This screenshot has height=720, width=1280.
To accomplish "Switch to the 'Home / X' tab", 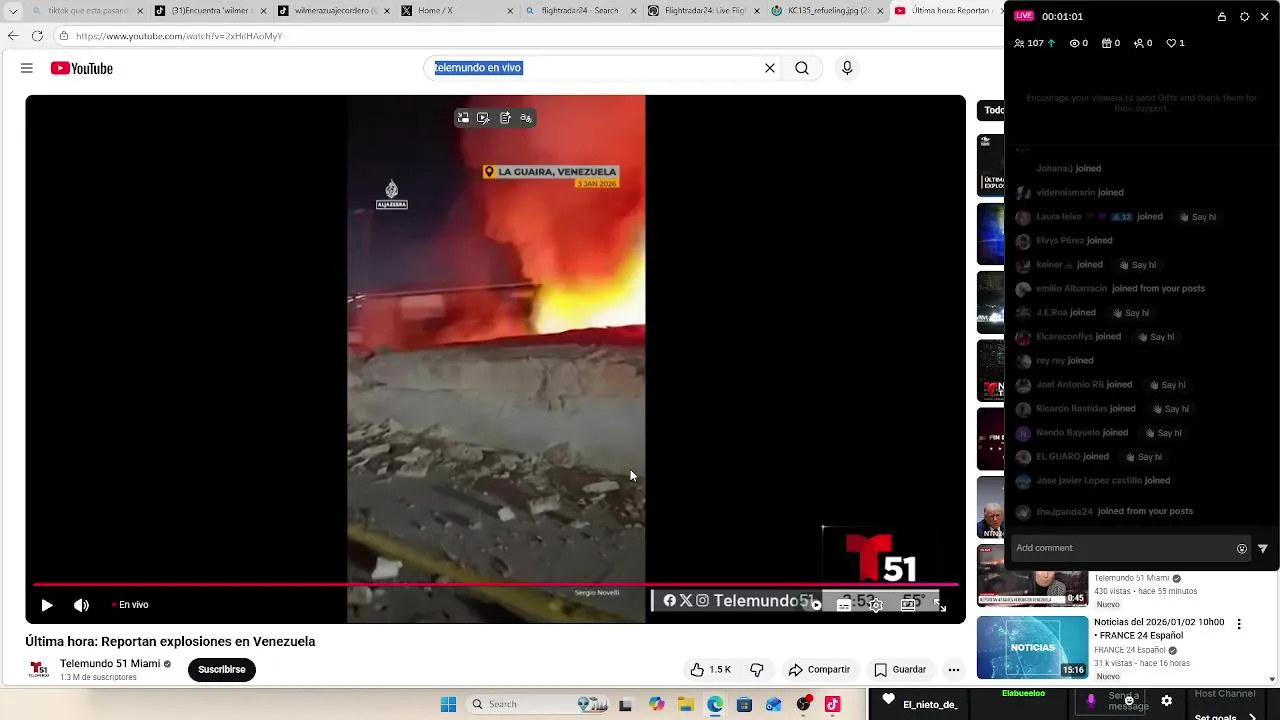I will click(x=456, y=11).
